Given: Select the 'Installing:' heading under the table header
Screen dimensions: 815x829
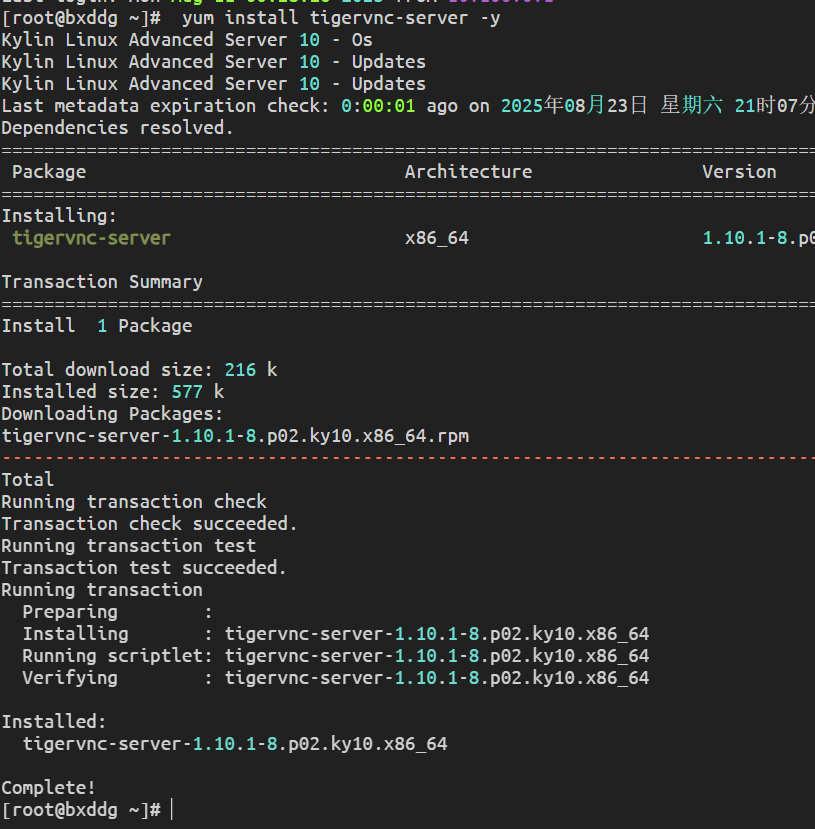Looking at the screenshot, I should (x=59, y=216).
